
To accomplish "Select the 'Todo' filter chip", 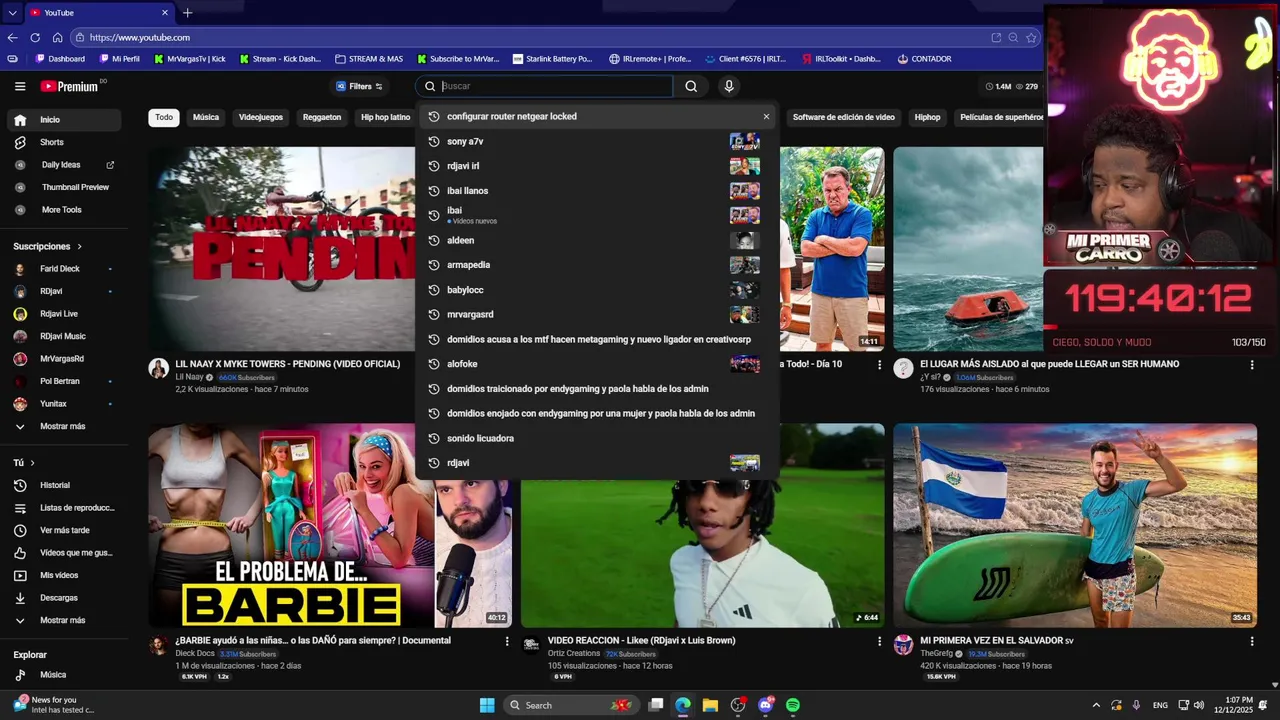I will (164, 118).
